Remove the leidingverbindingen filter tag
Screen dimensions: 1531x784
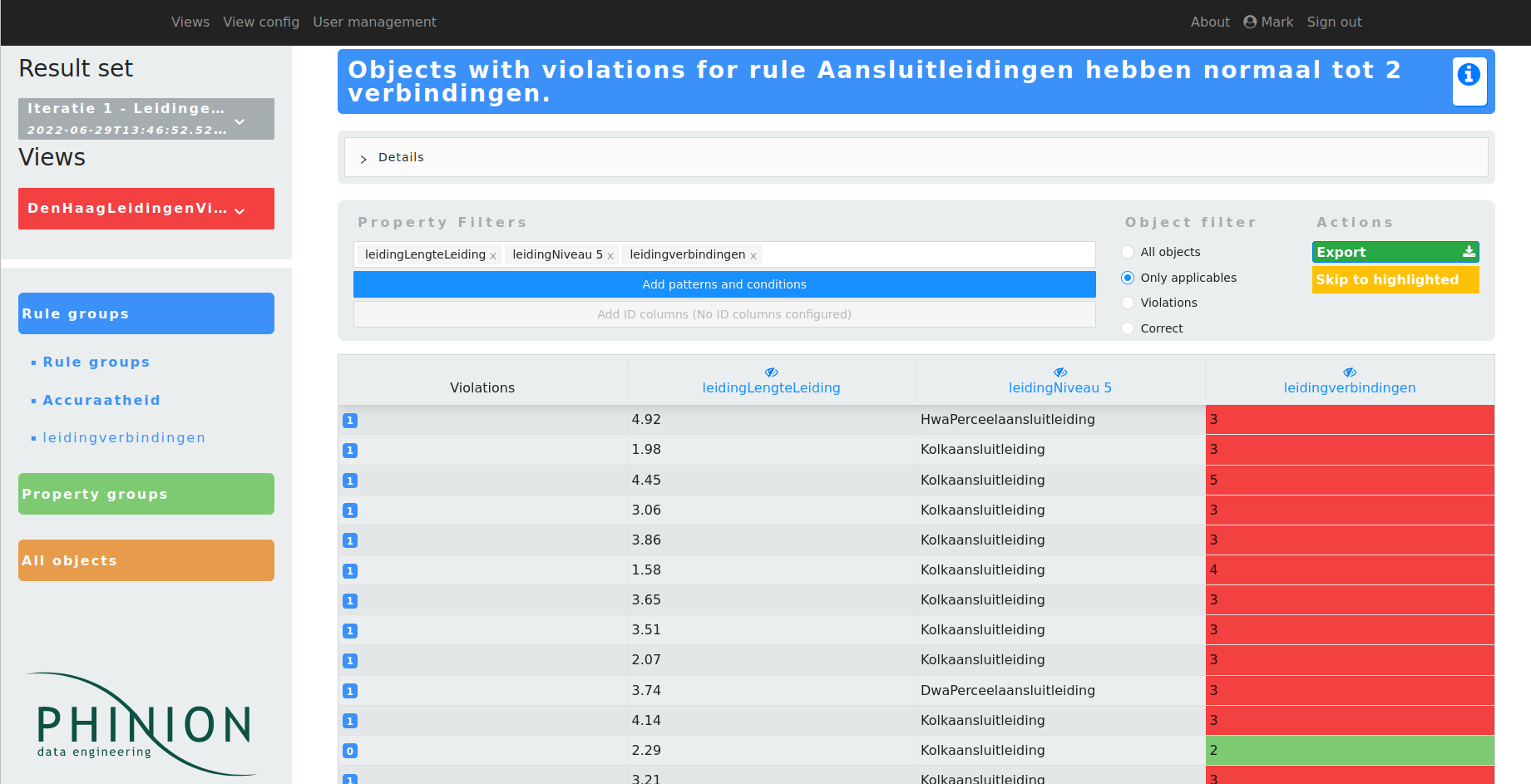(753, 256)
